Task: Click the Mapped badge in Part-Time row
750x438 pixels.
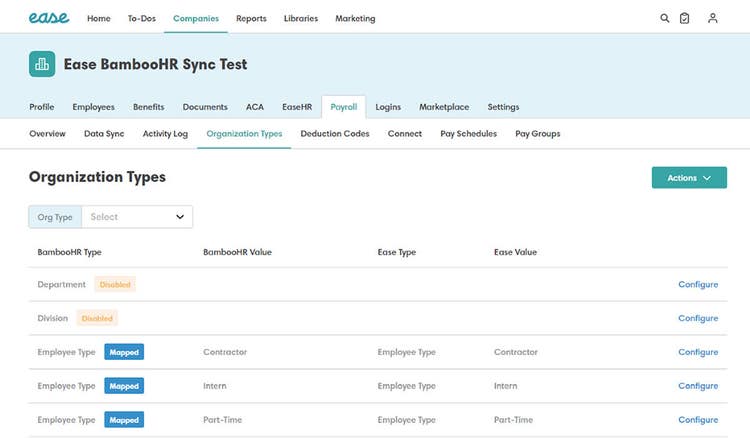Action: 124,420
